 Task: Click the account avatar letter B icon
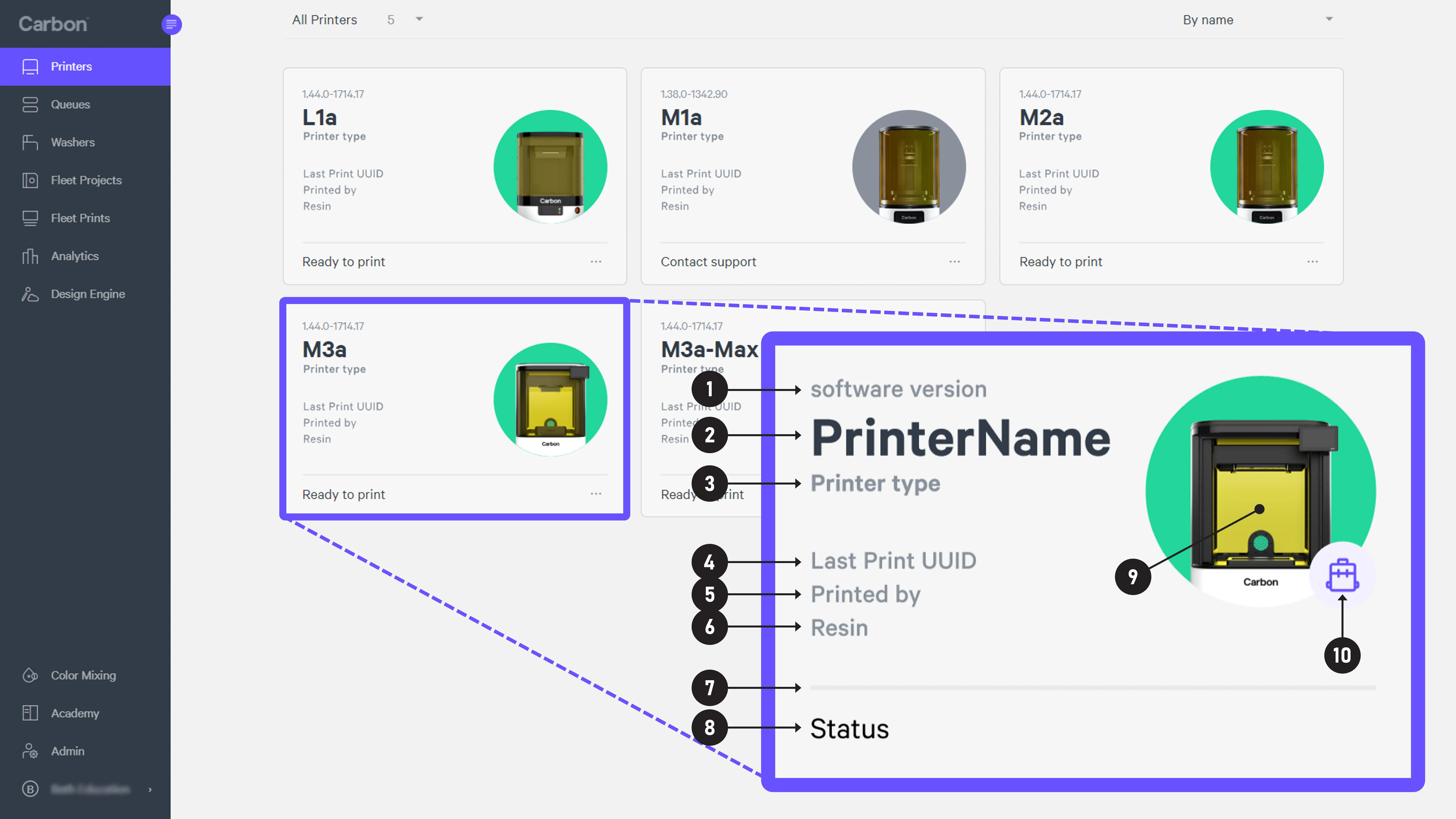[30, 789]
